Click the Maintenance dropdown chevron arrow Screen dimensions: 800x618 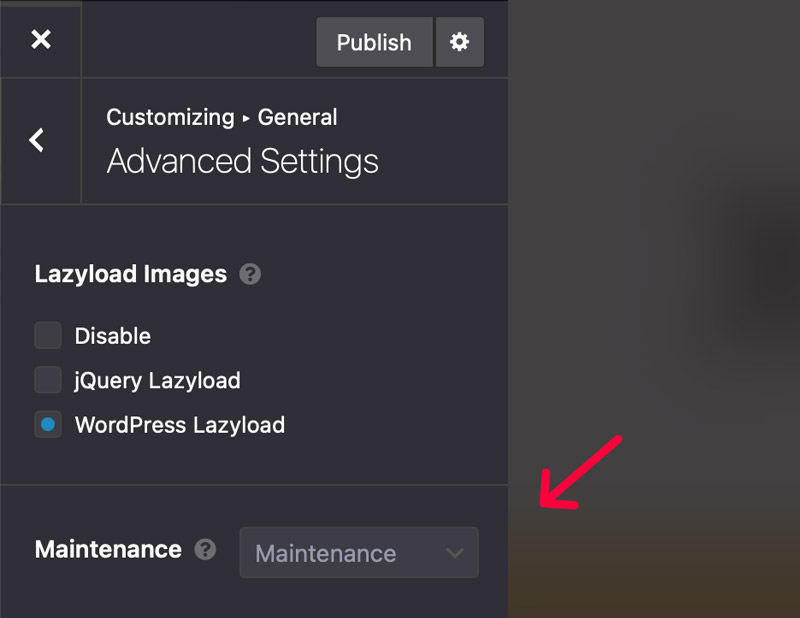coord(454,553)
